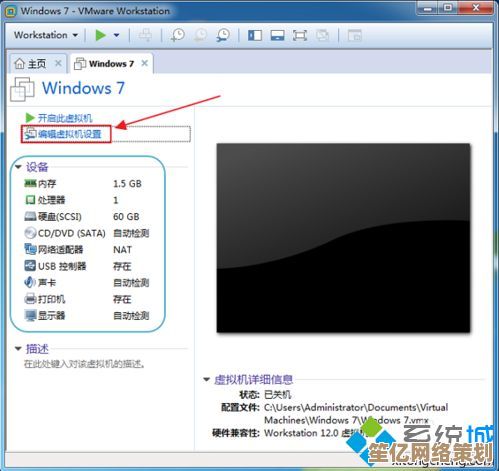This screenshot has height=471, width=499.
Task: Click the 1.5 GB memory value
Action: pyautogui.click(x=127, y=184)
